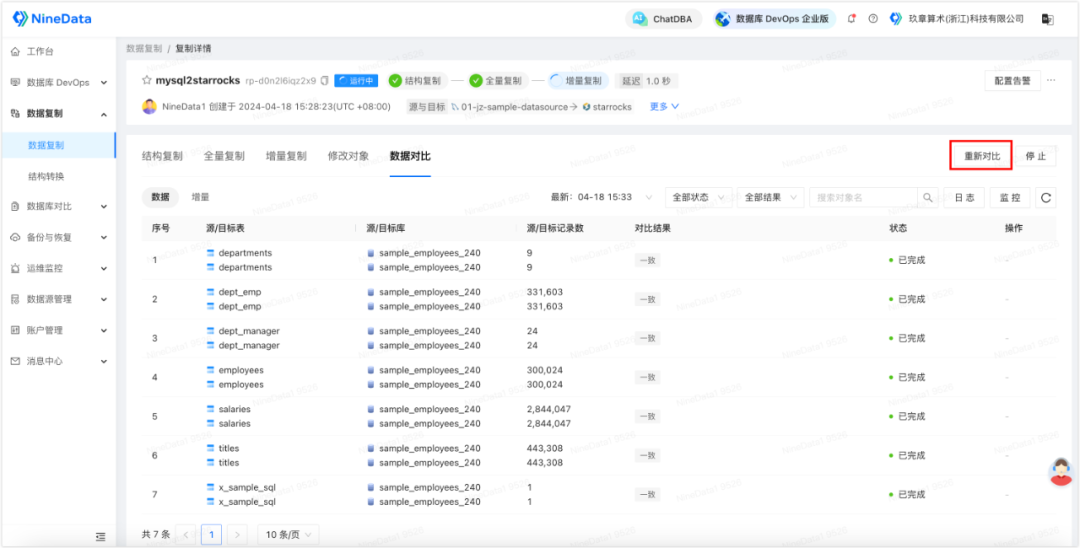Expand the 运维监控 sidebar menu
This screenshot has height=548, width=1080.
[x=58, y=268]
